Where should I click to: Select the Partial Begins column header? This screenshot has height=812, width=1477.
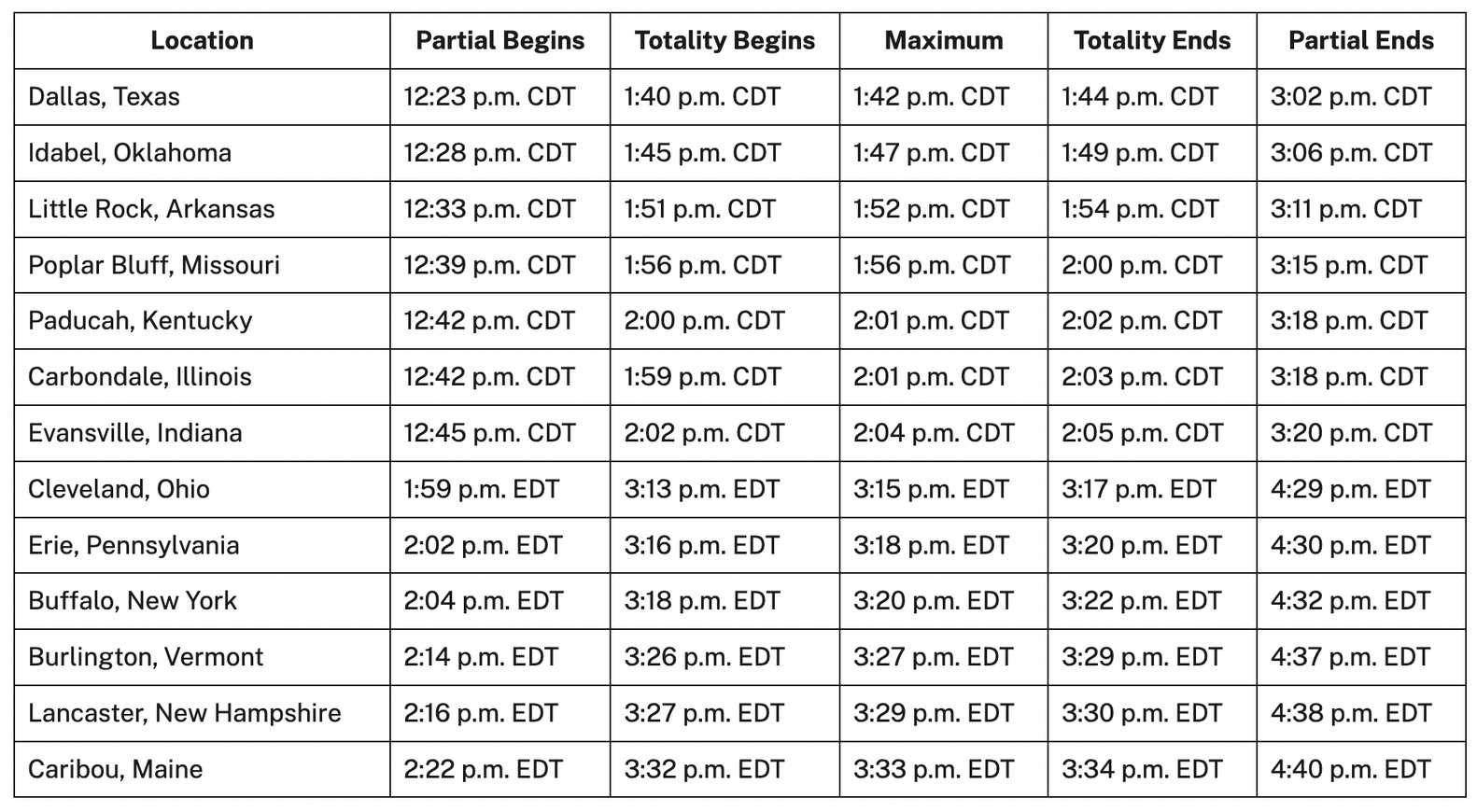tap(499, 41)
